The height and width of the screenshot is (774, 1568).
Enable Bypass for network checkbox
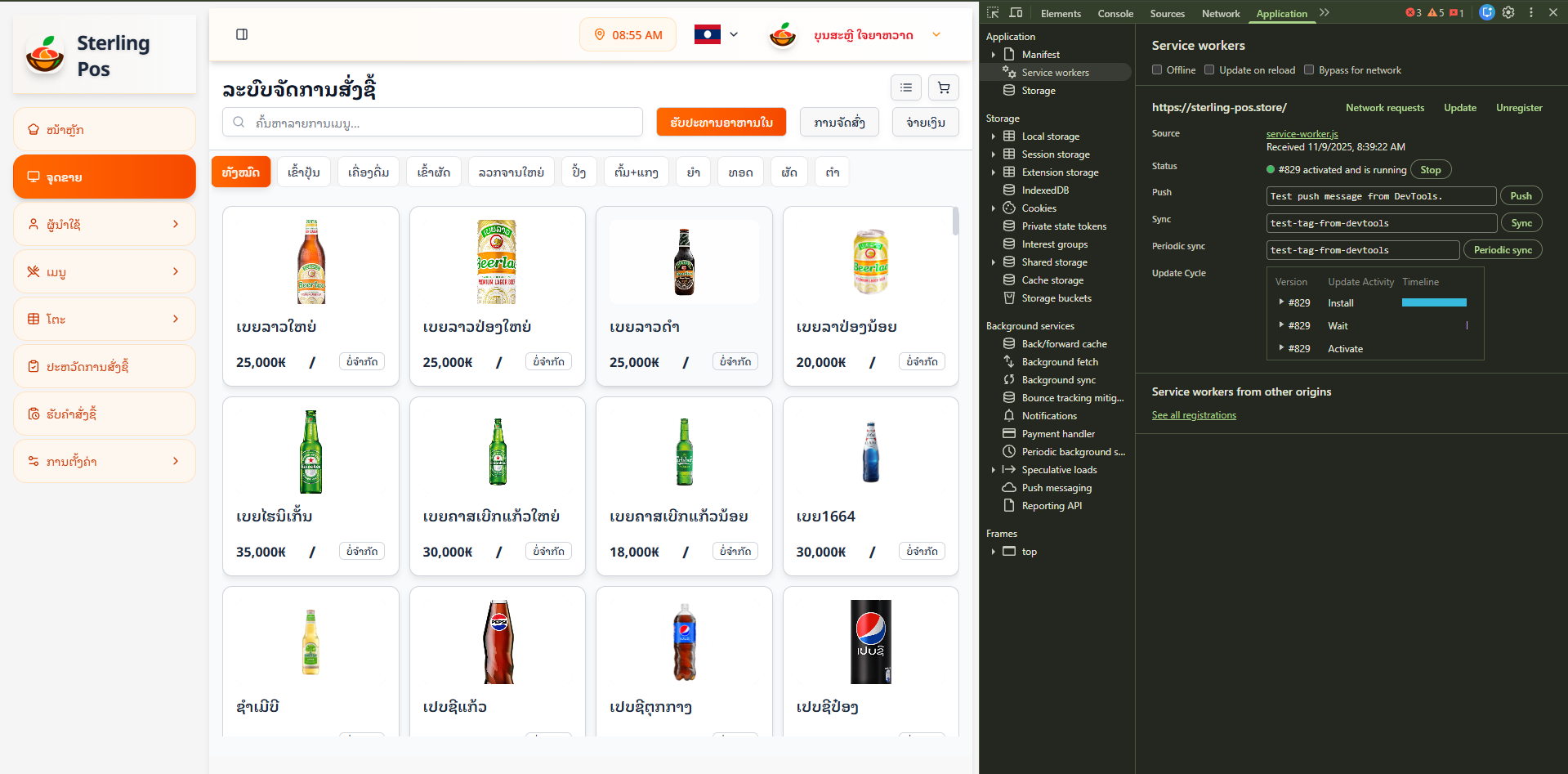(x=1309, y=70)
